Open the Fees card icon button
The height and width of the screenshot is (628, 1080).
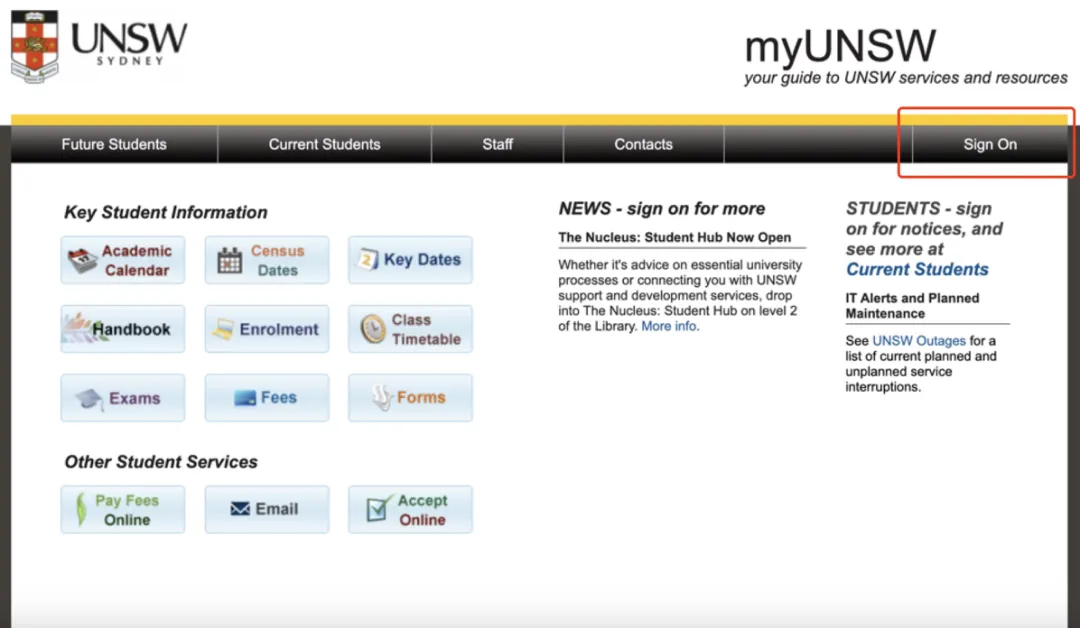pyautogui.click(x=266, y=398)
